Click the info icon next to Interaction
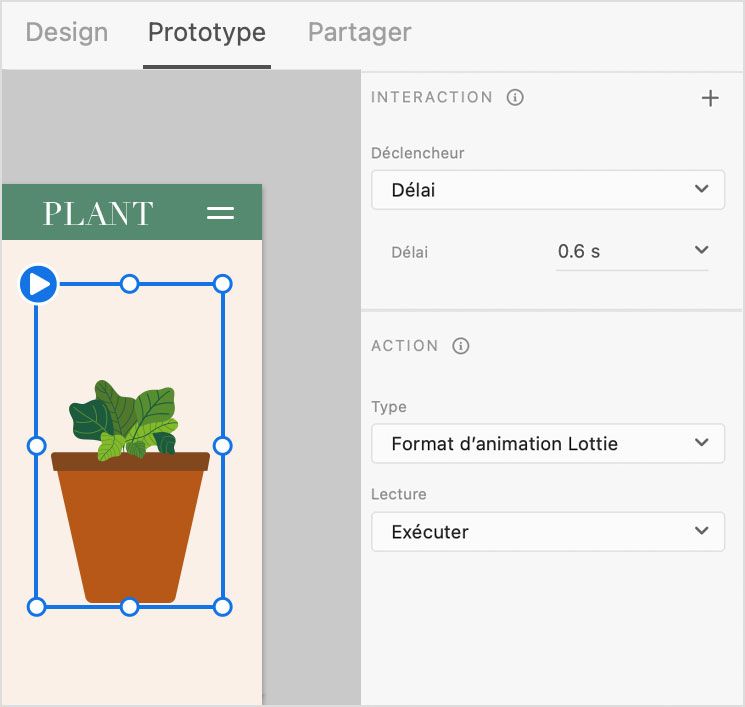Screen dimensions: 745x707 click(x=515, y=98)
